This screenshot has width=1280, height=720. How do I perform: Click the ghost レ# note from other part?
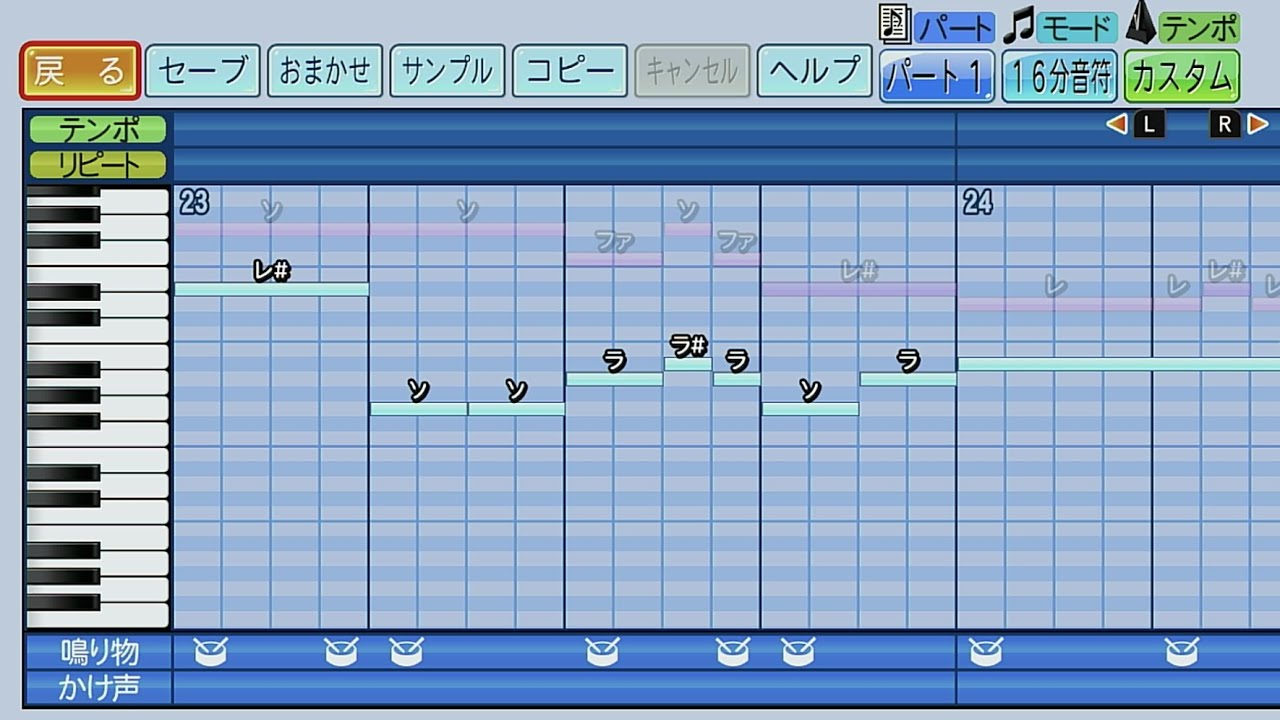tap(859, 290)
